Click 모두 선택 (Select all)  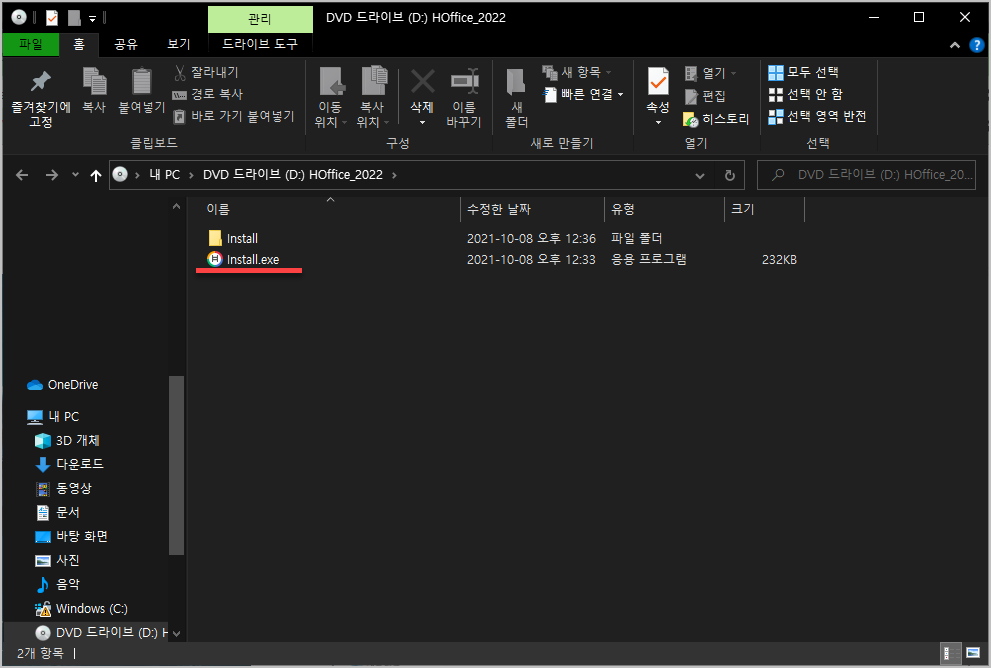coord(803,72)
